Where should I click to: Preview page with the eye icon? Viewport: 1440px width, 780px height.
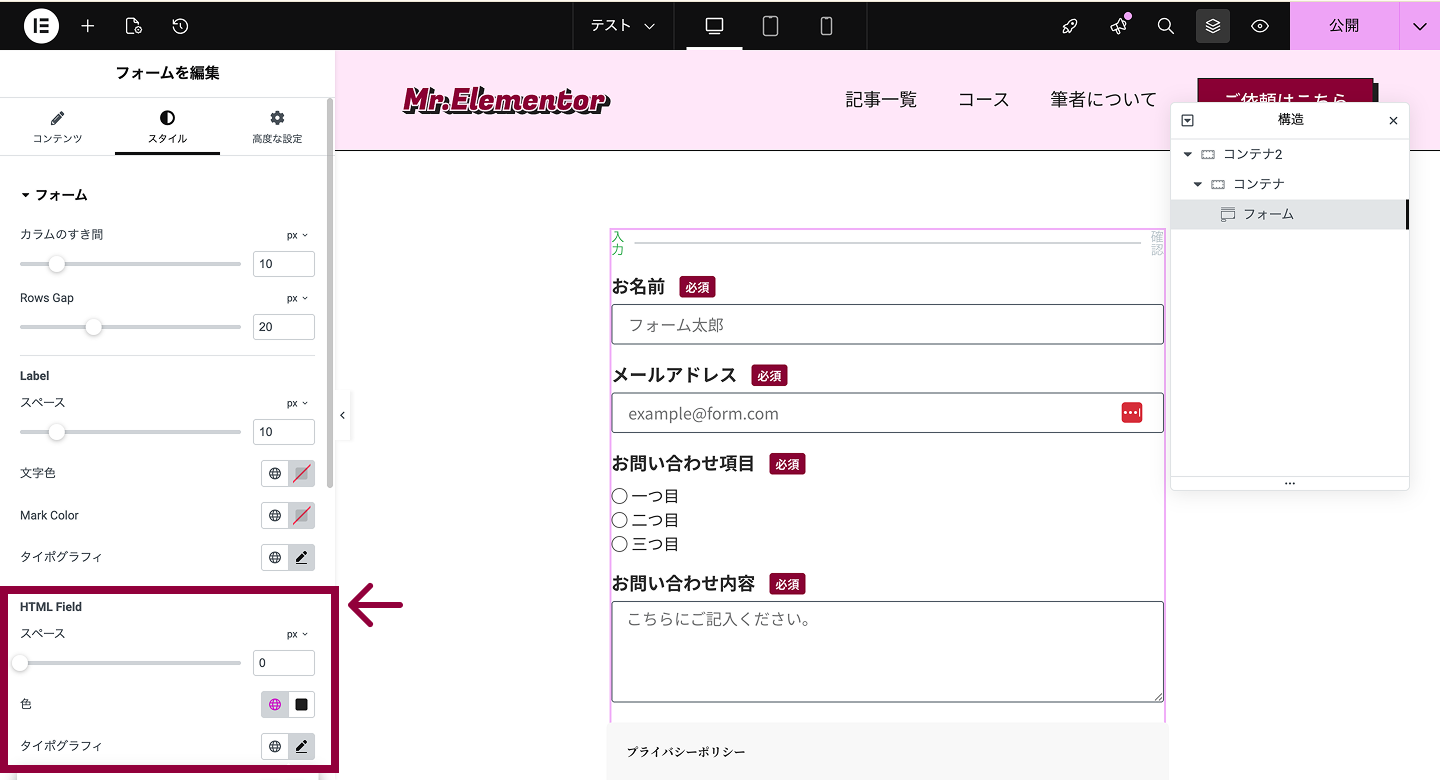click(1260, 26)
